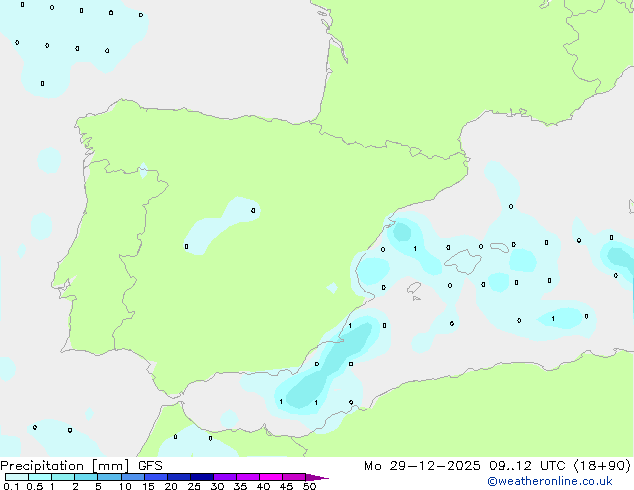The height and width of the screenshot is (490, 634).
Task: Click the '30' legend scale label
Action: pos(217,486)
